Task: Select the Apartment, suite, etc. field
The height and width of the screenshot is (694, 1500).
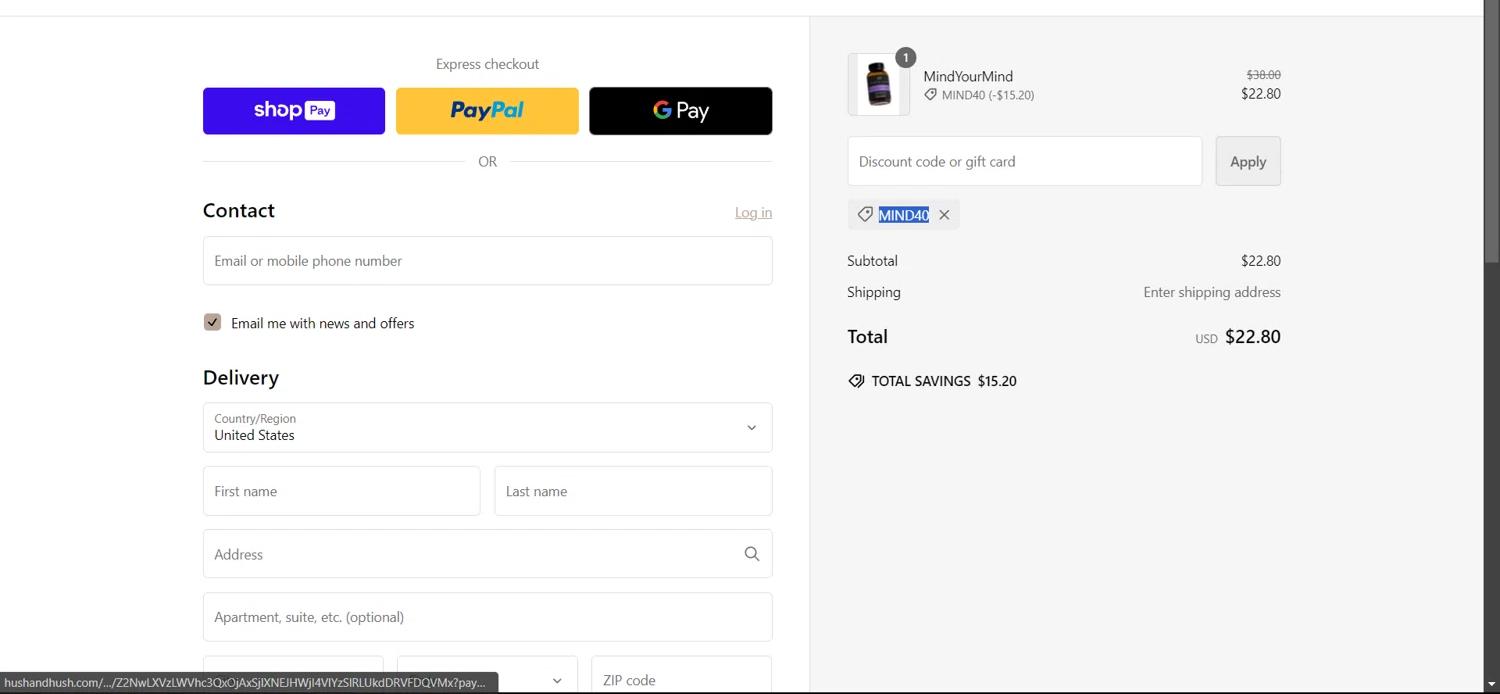Action: pos(487,617)
